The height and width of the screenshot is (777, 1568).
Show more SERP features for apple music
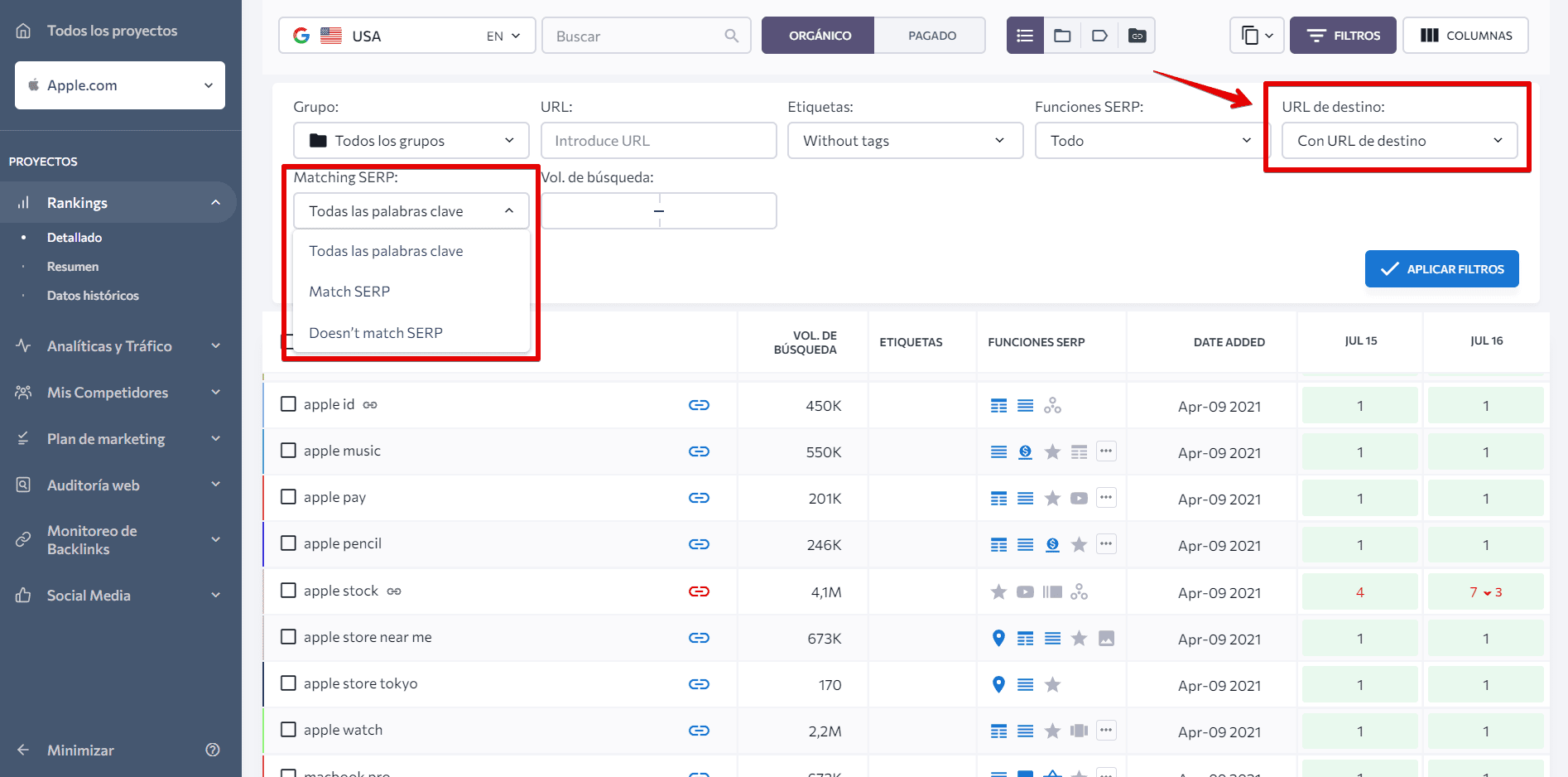point(1106,451)
